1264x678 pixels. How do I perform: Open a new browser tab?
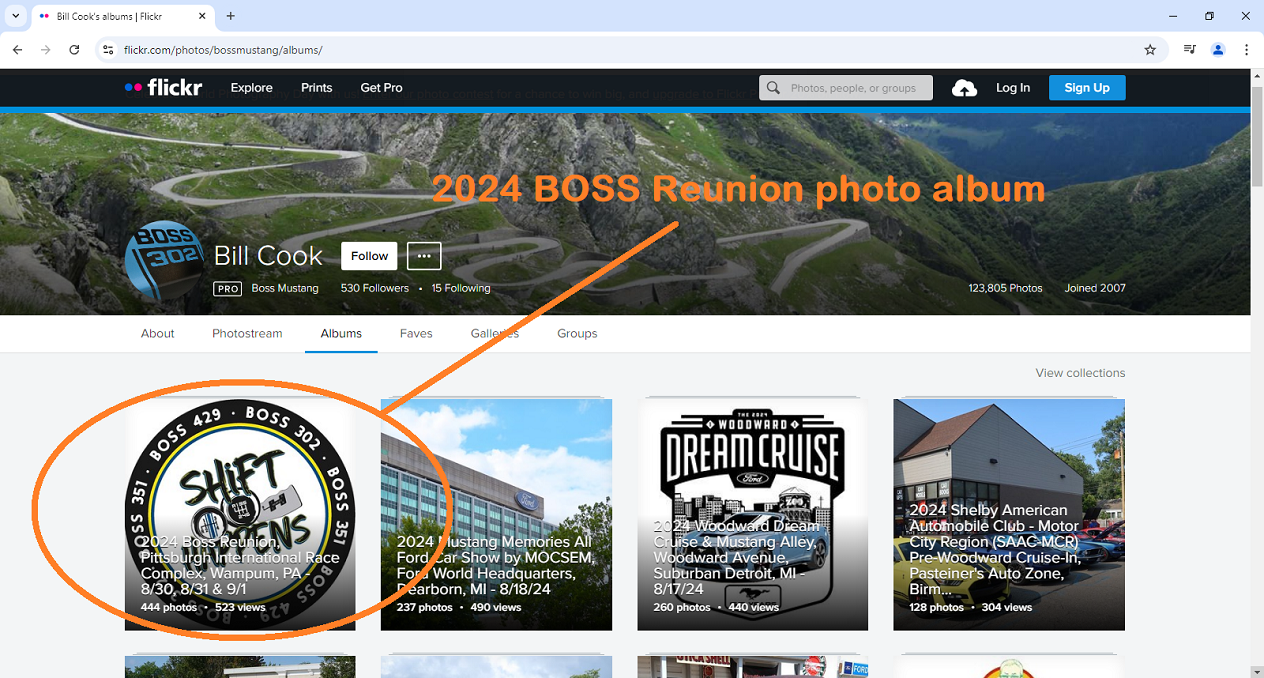click(x=231, y=16)
